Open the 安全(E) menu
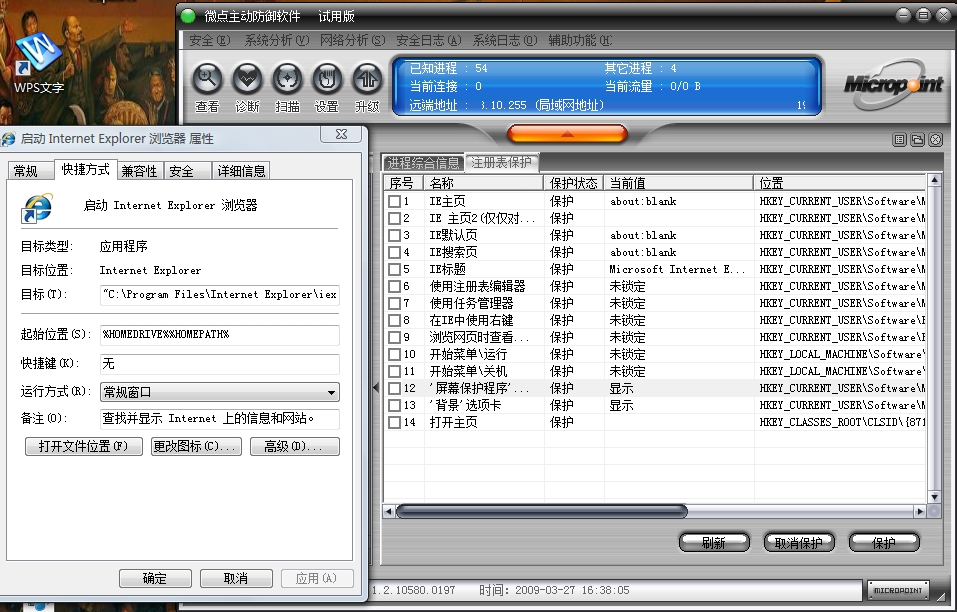957x612 pixels. click(210, 40)
